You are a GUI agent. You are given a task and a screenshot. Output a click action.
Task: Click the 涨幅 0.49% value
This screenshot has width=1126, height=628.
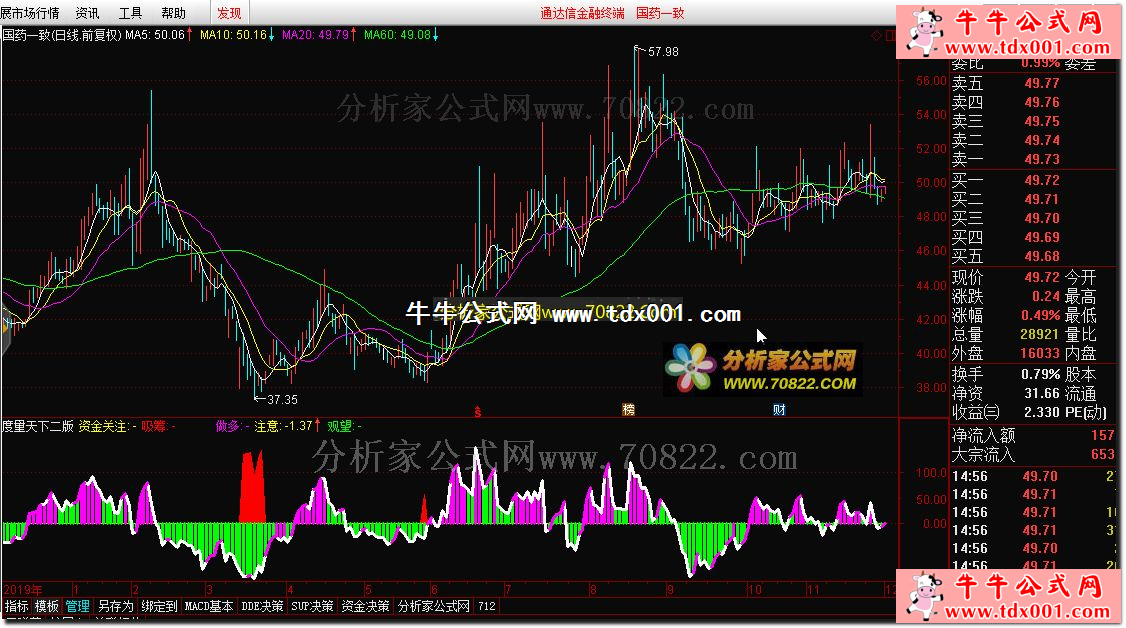pyautogui.click(x=1041, y=315)
